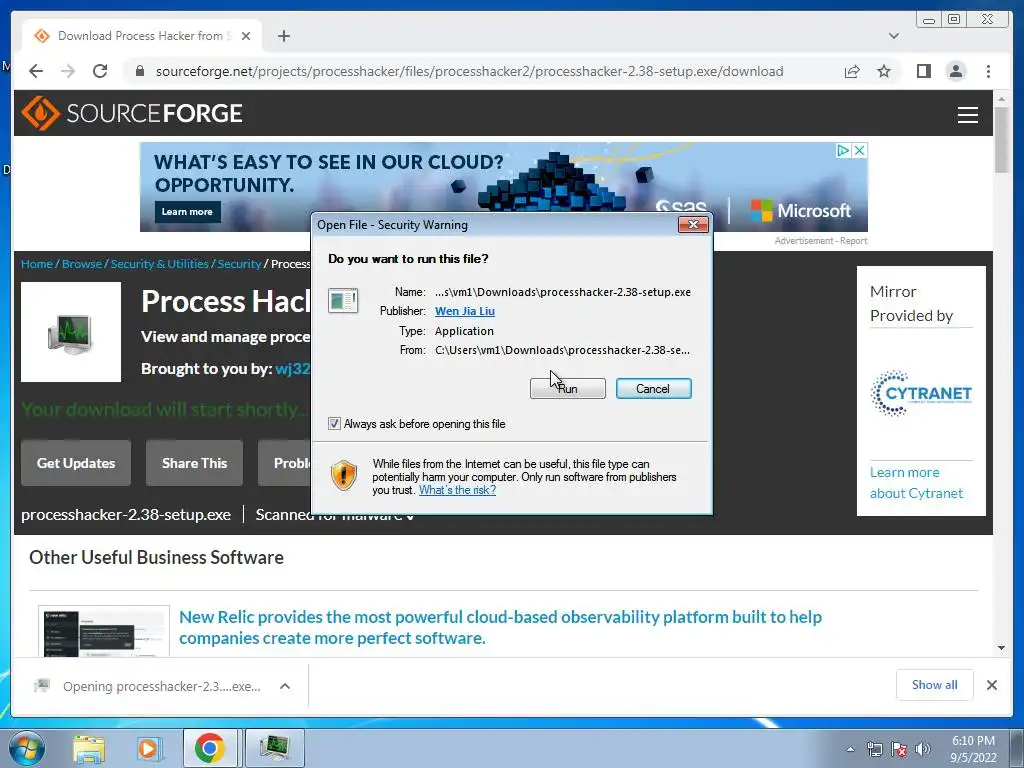Viewport: 1024px width, 768px height.
Task: Toggle Chrome side panel icon
Action: 923,71
